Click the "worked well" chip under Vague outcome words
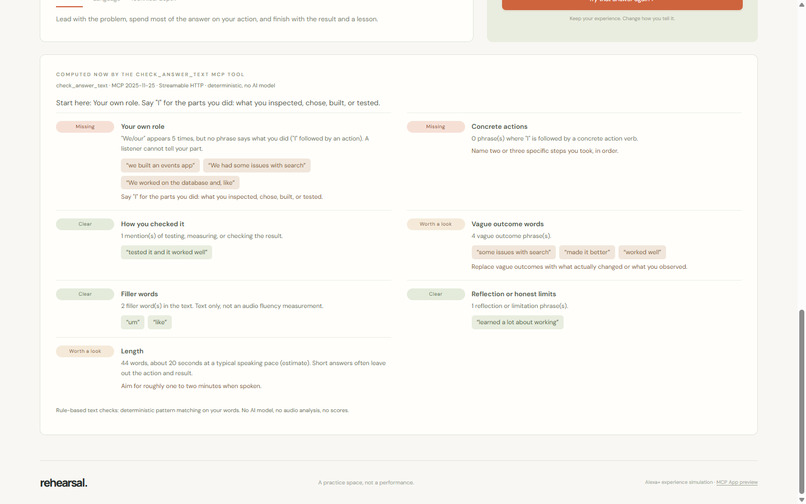 [642, 253]
